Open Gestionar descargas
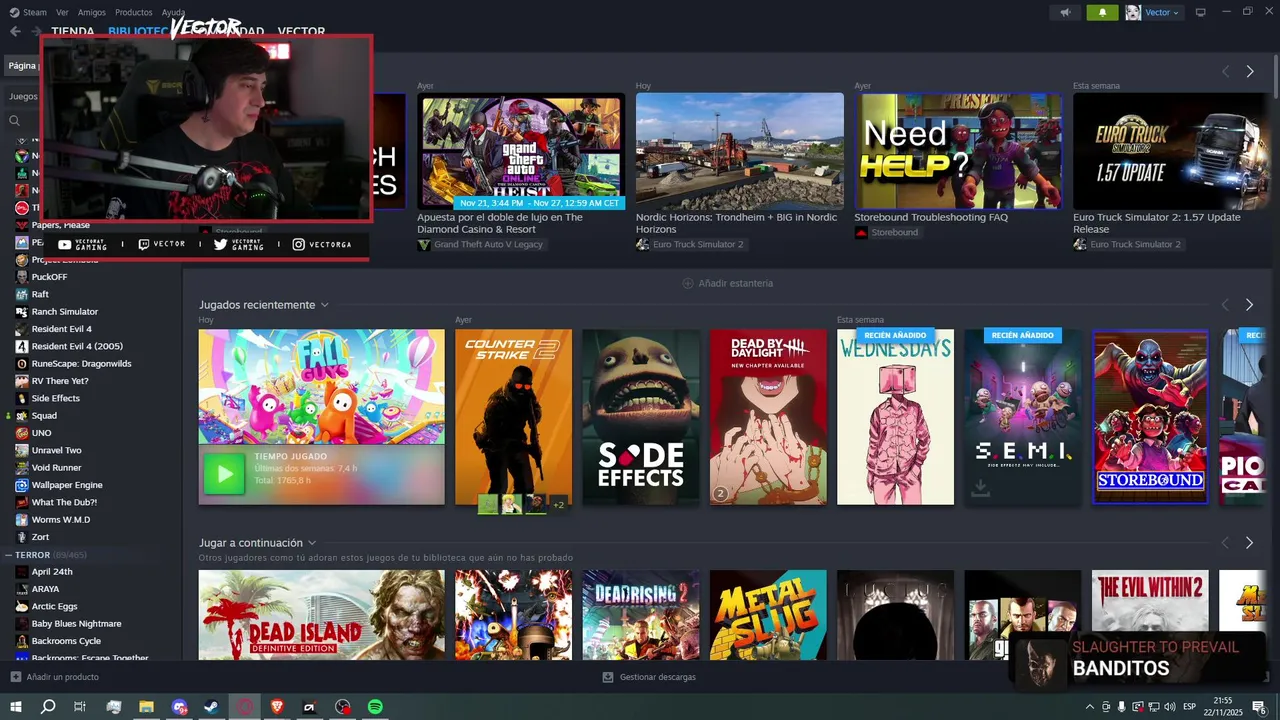Viewport: 1280px width, 720px height. (649, 677)
